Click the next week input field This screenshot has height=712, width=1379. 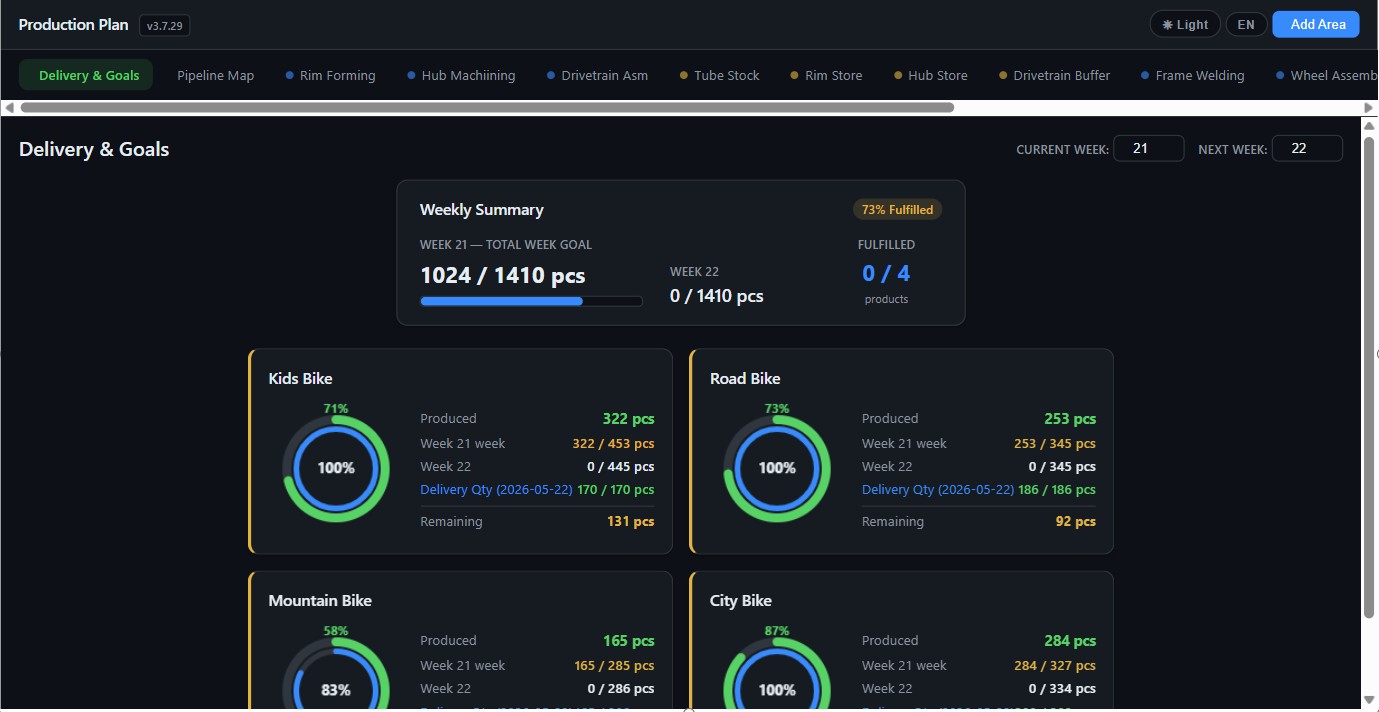tap(1307, 149)
